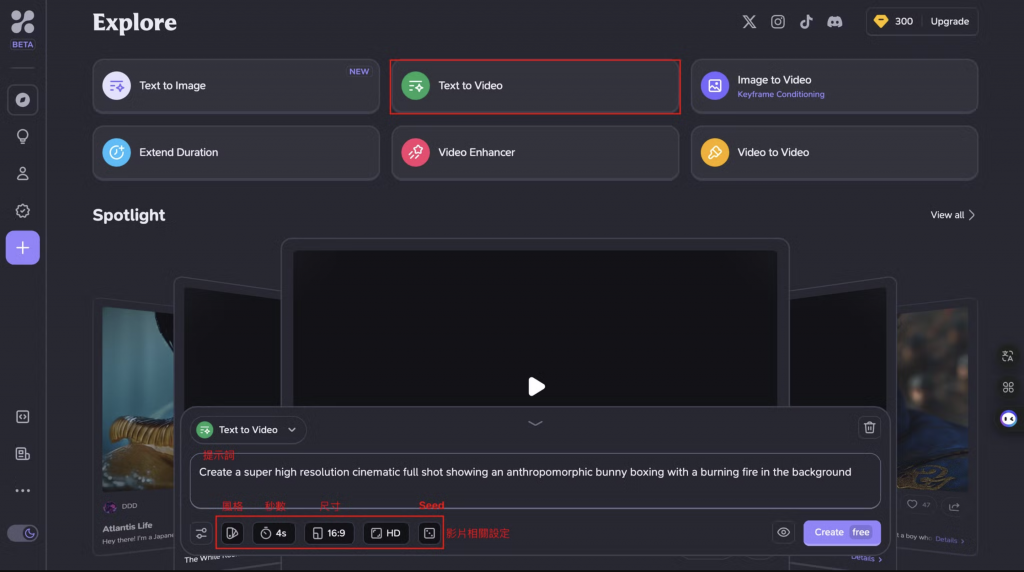Open the TikTok social link
Image resolution: width=1024 pixels, height=572 pixels.
pos(806,22)
